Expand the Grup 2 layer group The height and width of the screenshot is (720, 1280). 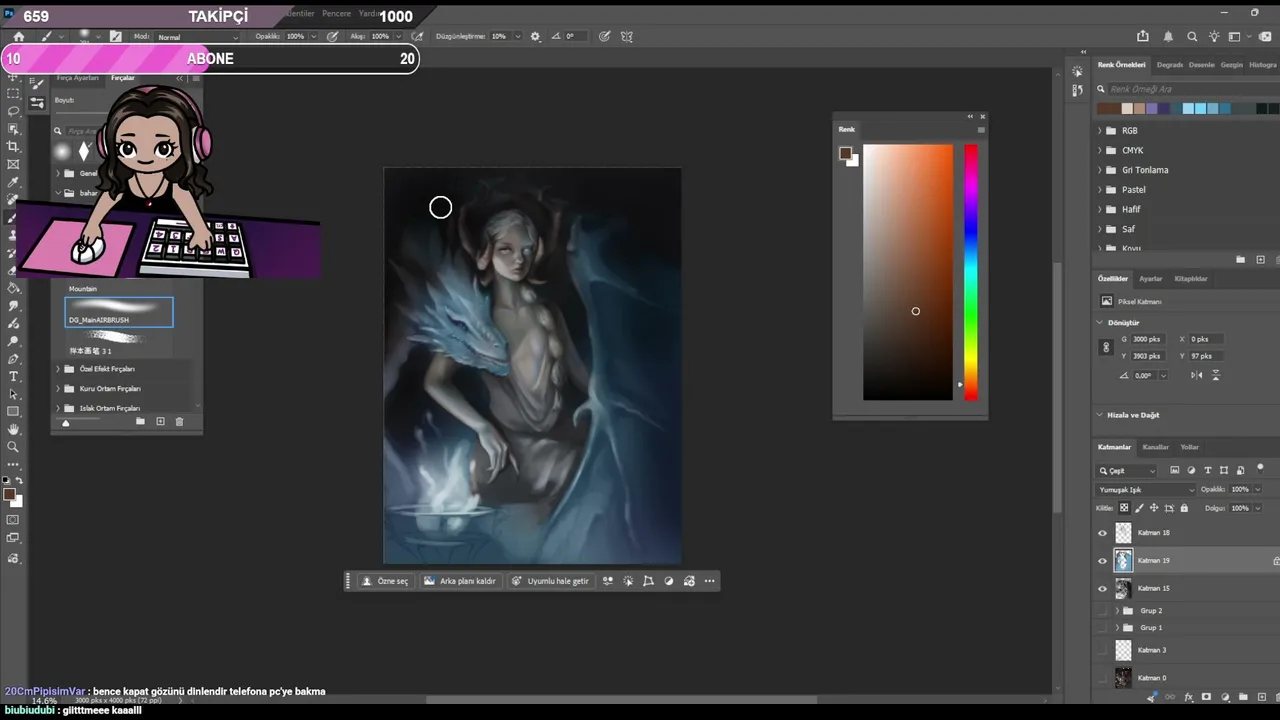pyautogui.click(x=1117, y=611)
